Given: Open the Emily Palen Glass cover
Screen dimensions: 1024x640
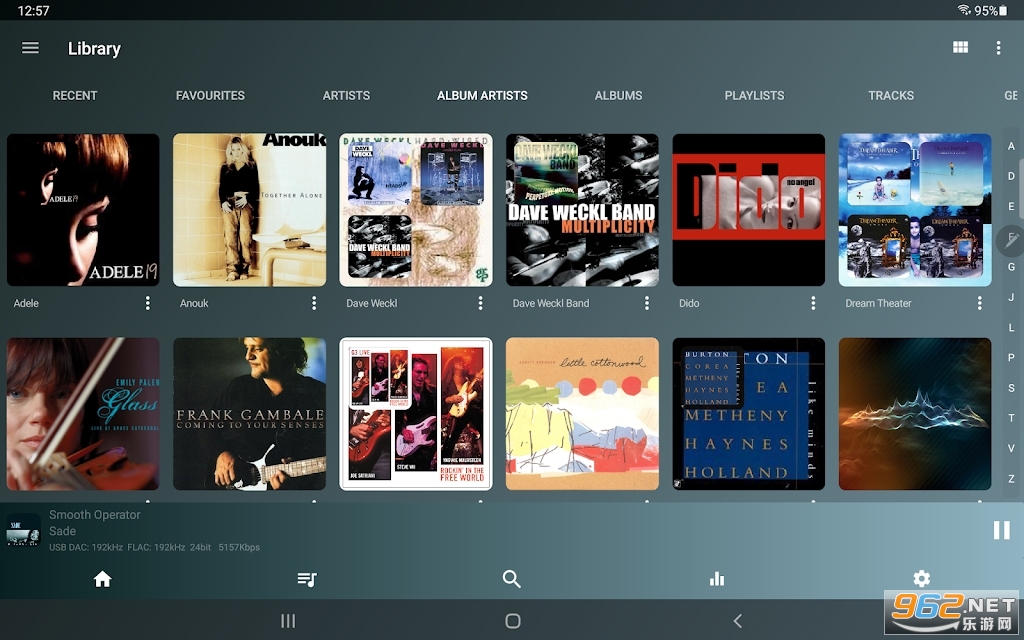Looking at the screenshot, I should (83, 413).
